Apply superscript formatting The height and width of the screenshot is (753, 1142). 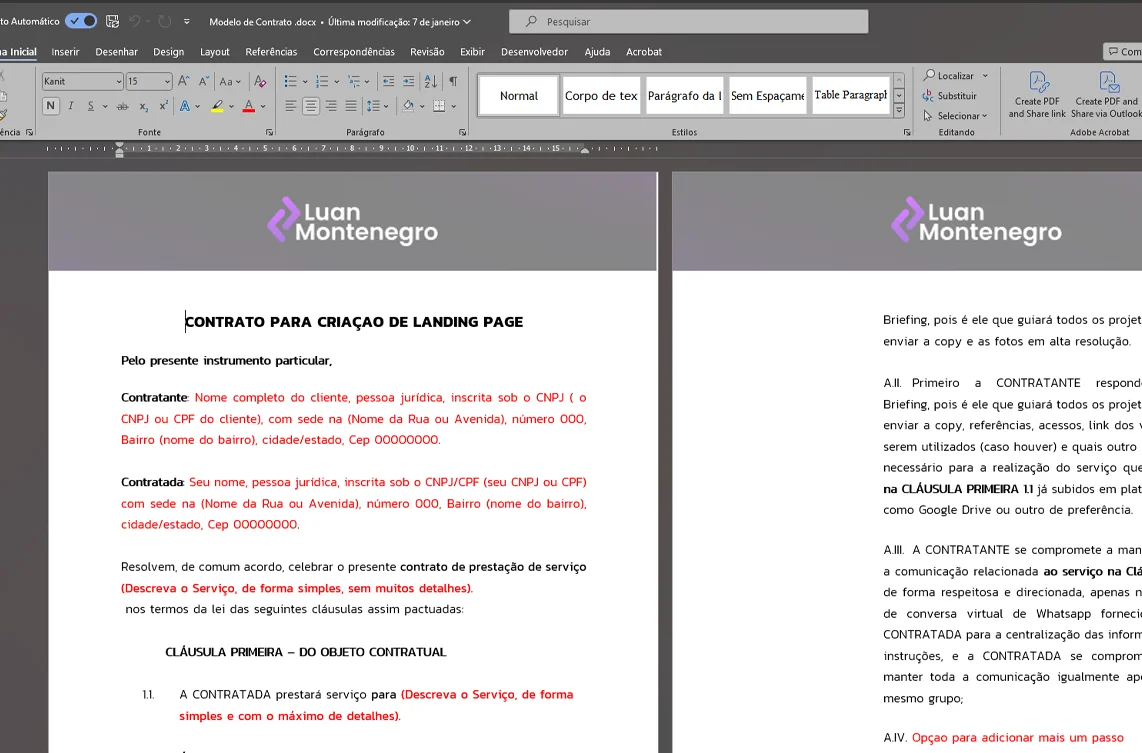click(x=164, y=106)
